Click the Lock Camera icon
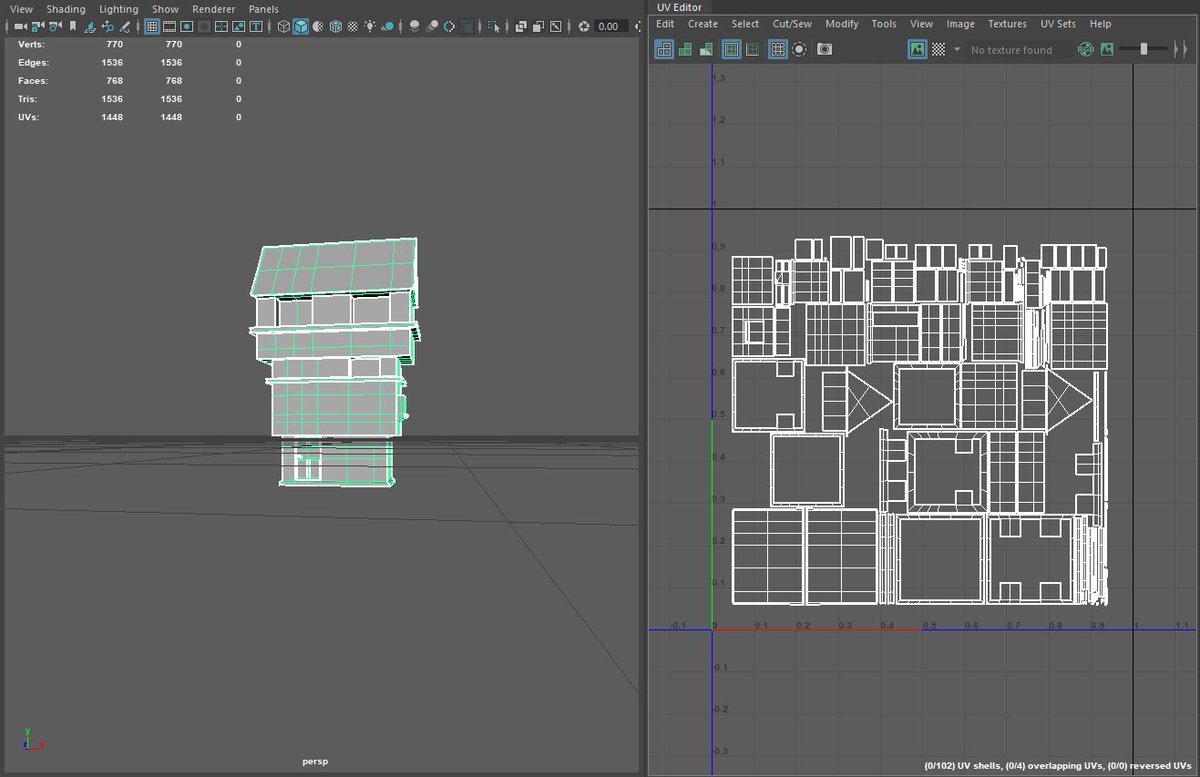The height and width of the screenshot is (777, 1200). (37, 26)
